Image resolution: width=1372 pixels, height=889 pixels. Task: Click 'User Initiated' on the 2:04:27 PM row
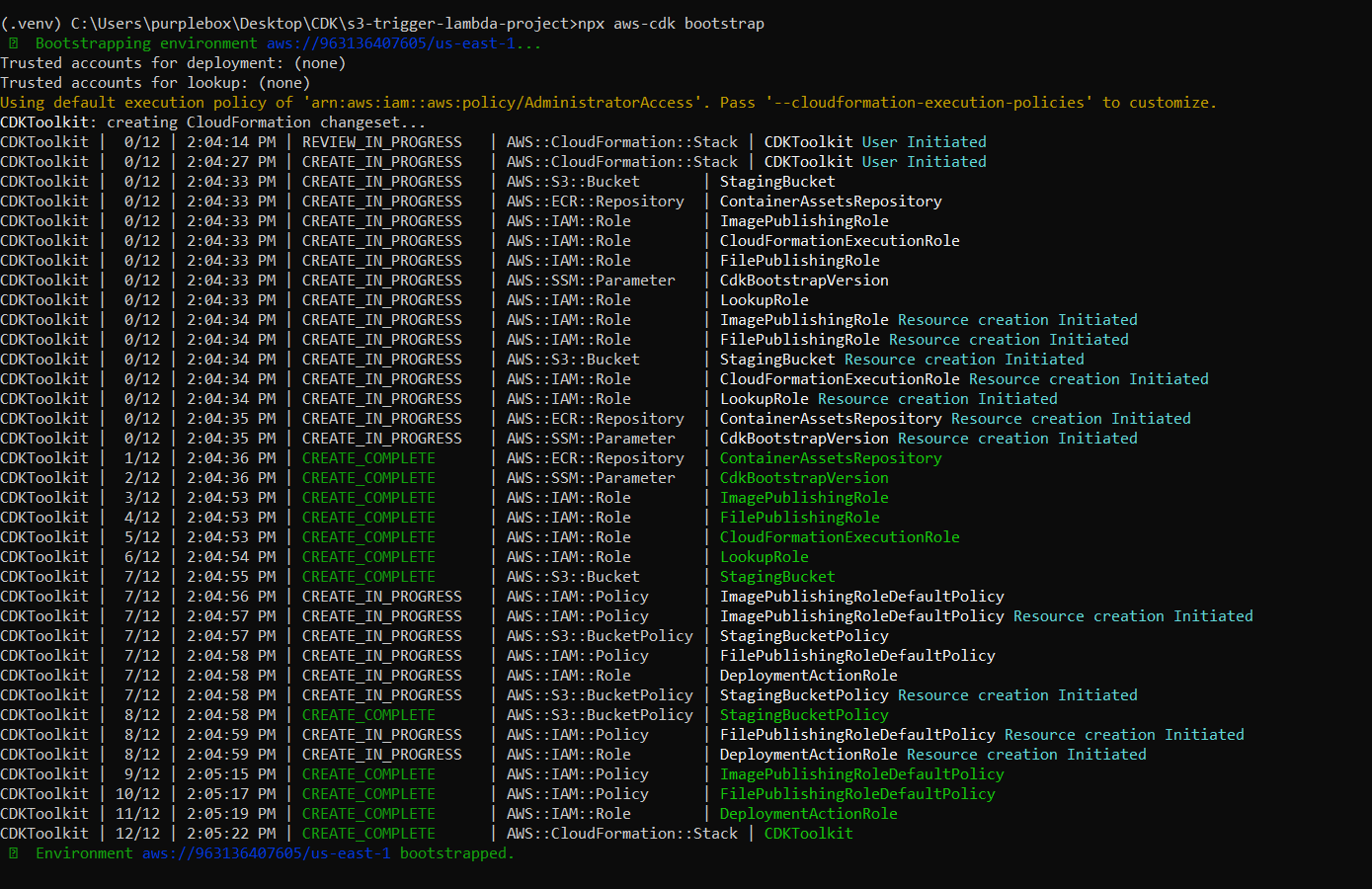925,162
